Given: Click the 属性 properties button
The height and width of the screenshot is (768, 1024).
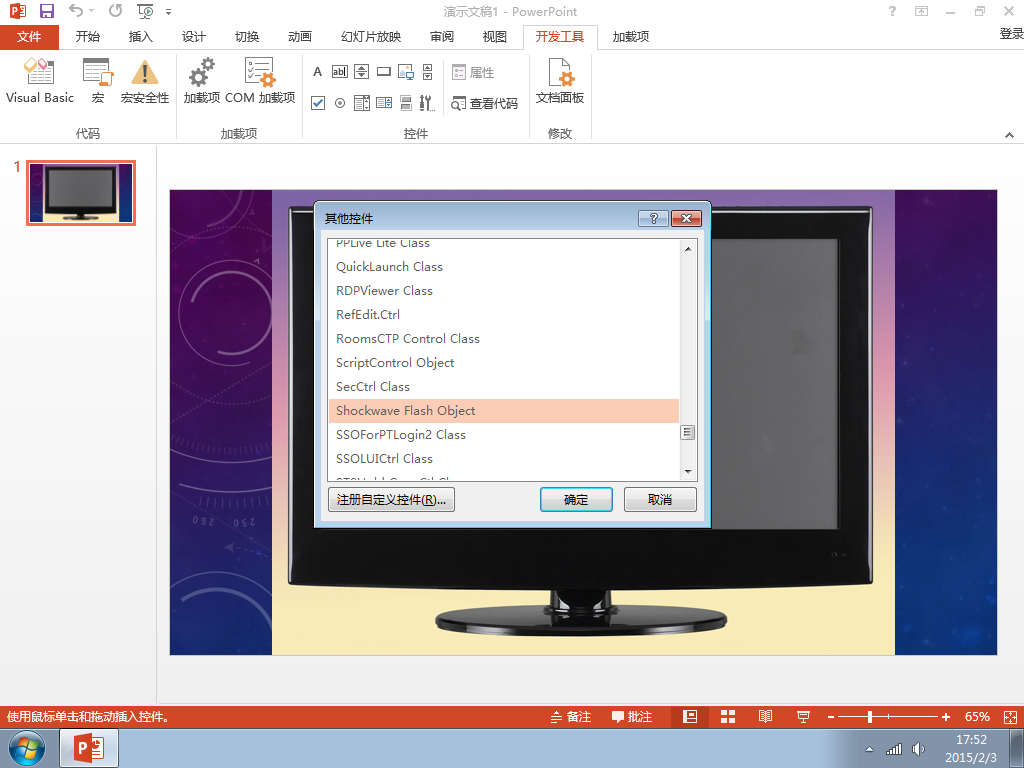Looking at the screenshot, I should 473,72.
